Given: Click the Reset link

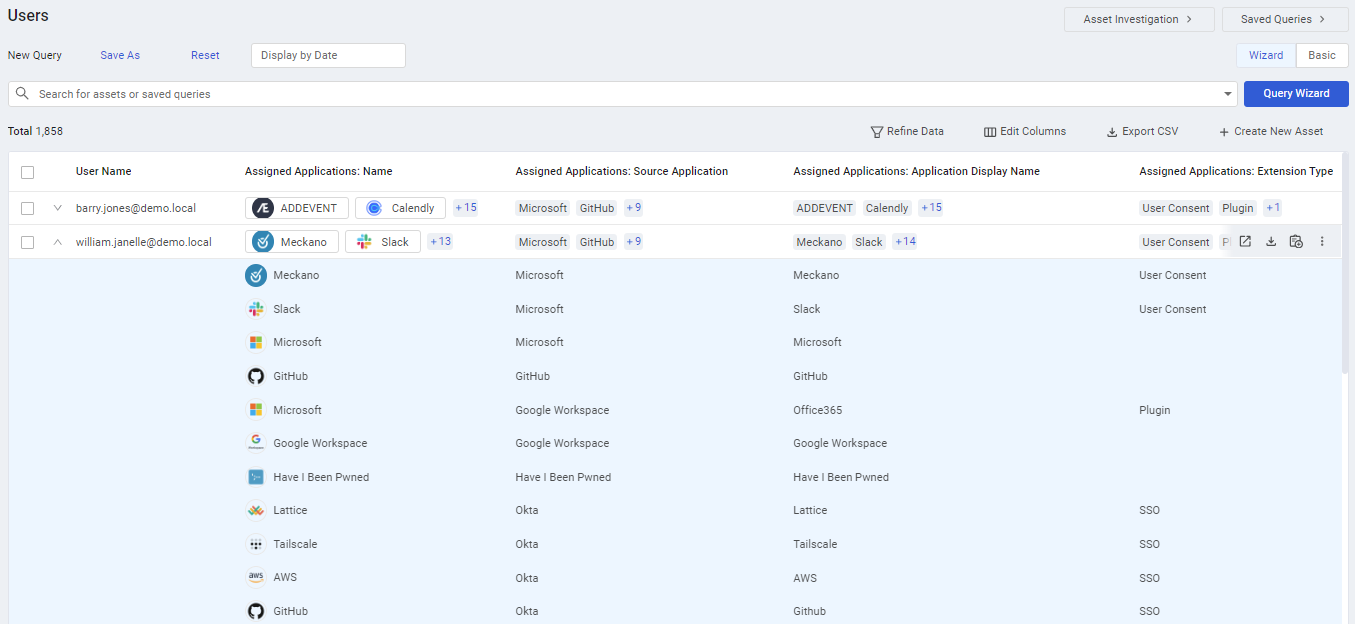Looking at the screenshot, I should (205, 55).
